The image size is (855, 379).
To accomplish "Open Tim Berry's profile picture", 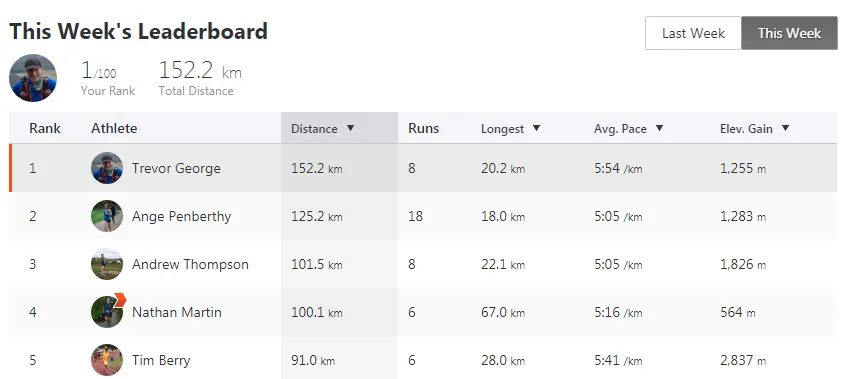I will (x=107, y=360).
